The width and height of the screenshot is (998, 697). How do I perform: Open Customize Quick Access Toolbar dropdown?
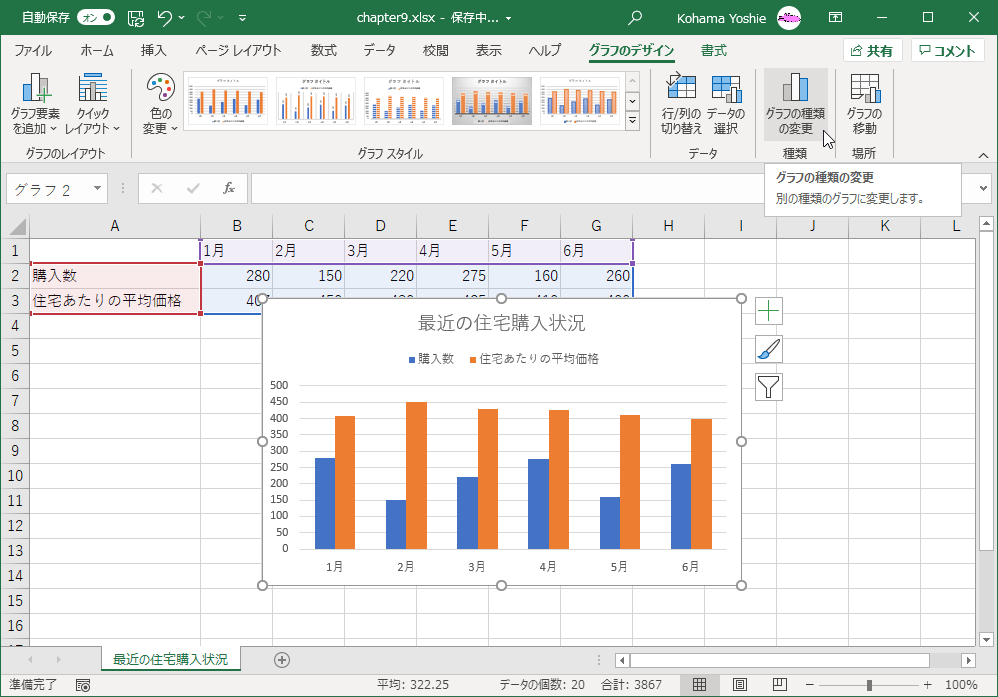pyautogui.click(x=242, y=18)
